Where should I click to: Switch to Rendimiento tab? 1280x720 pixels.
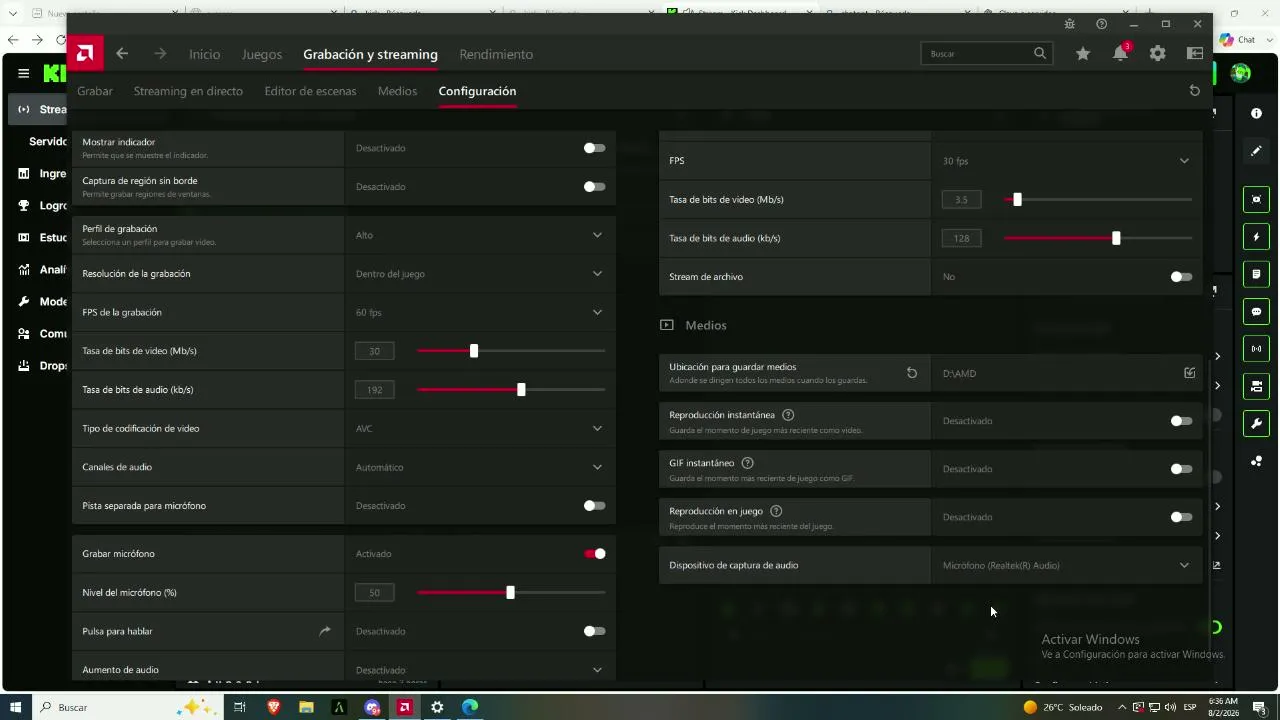[x=496, y=54]
